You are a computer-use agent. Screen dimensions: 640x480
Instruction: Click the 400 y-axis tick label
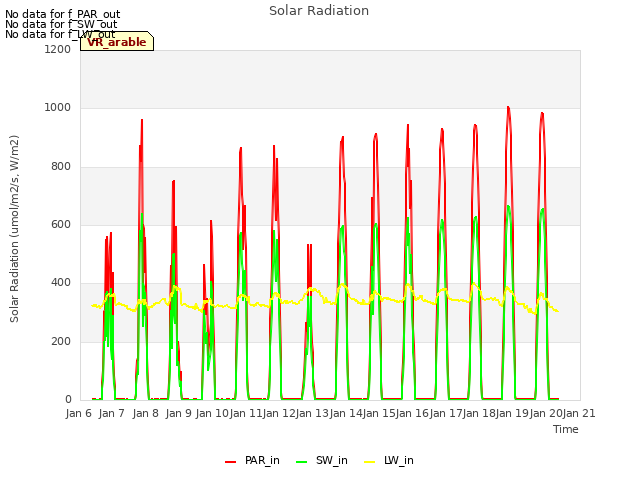click(x=61, y=282)
